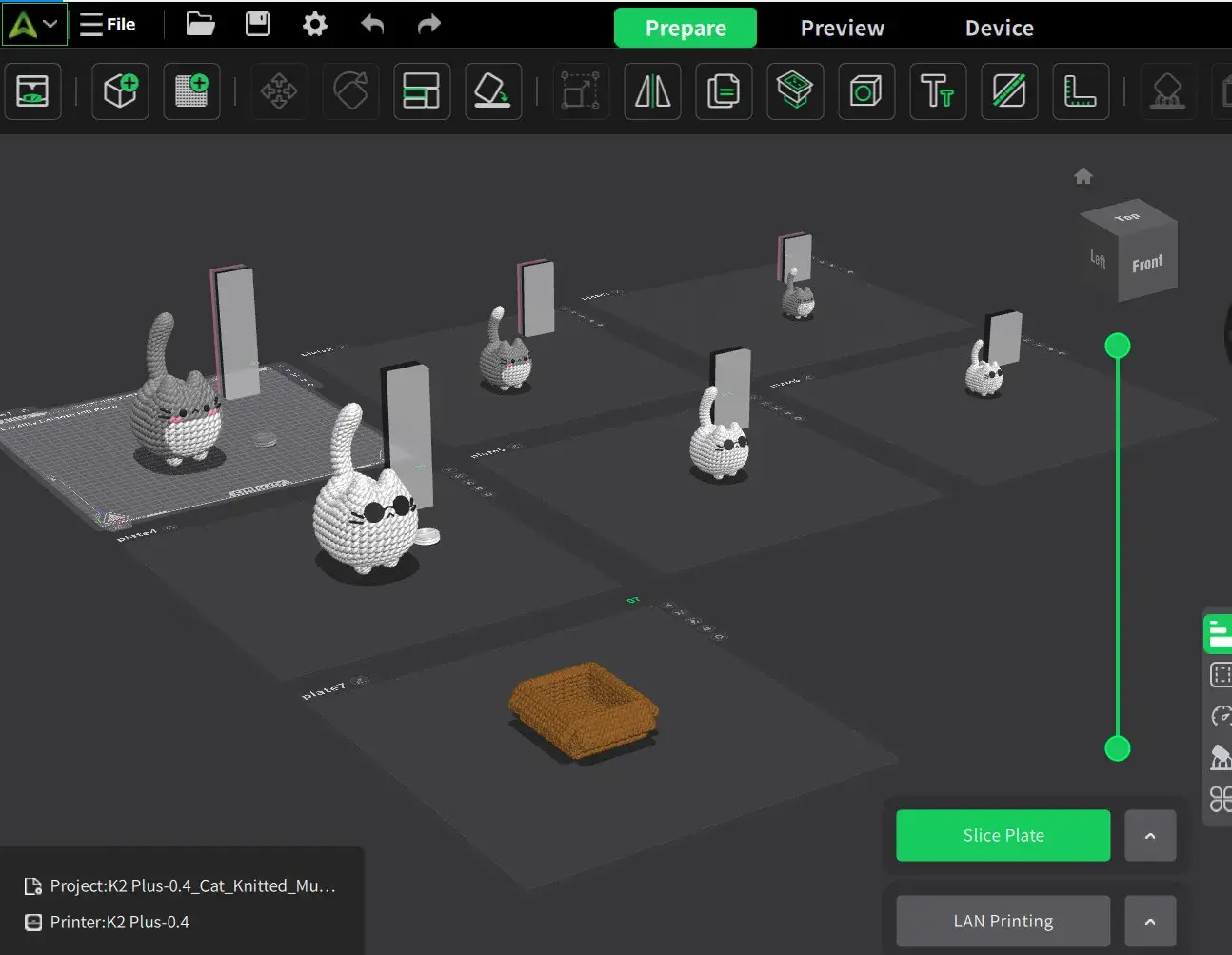Screen dimensions: 1232x955
Task: Click the arrange layout icon
Action: (422, 91)
